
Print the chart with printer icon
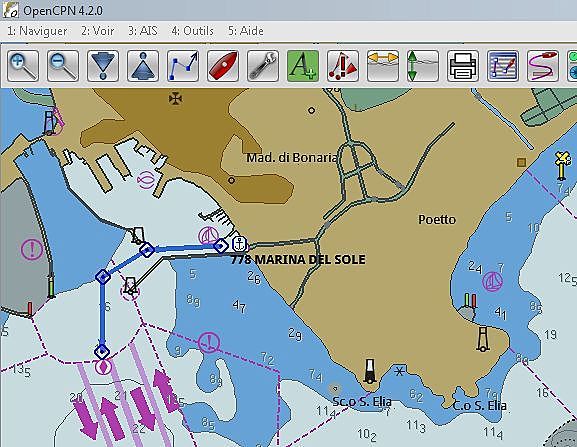tap(463, 66)
